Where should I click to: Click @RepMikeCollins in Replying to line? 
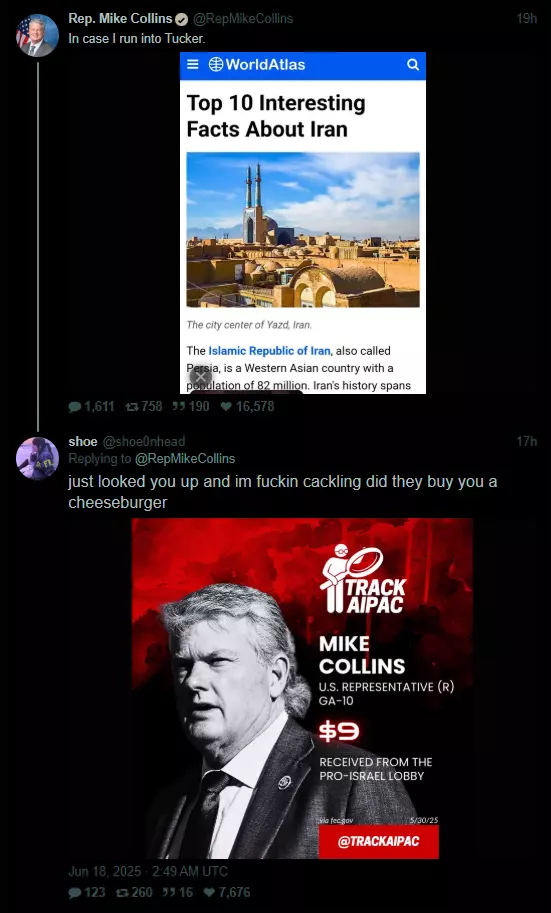[185, 459]
